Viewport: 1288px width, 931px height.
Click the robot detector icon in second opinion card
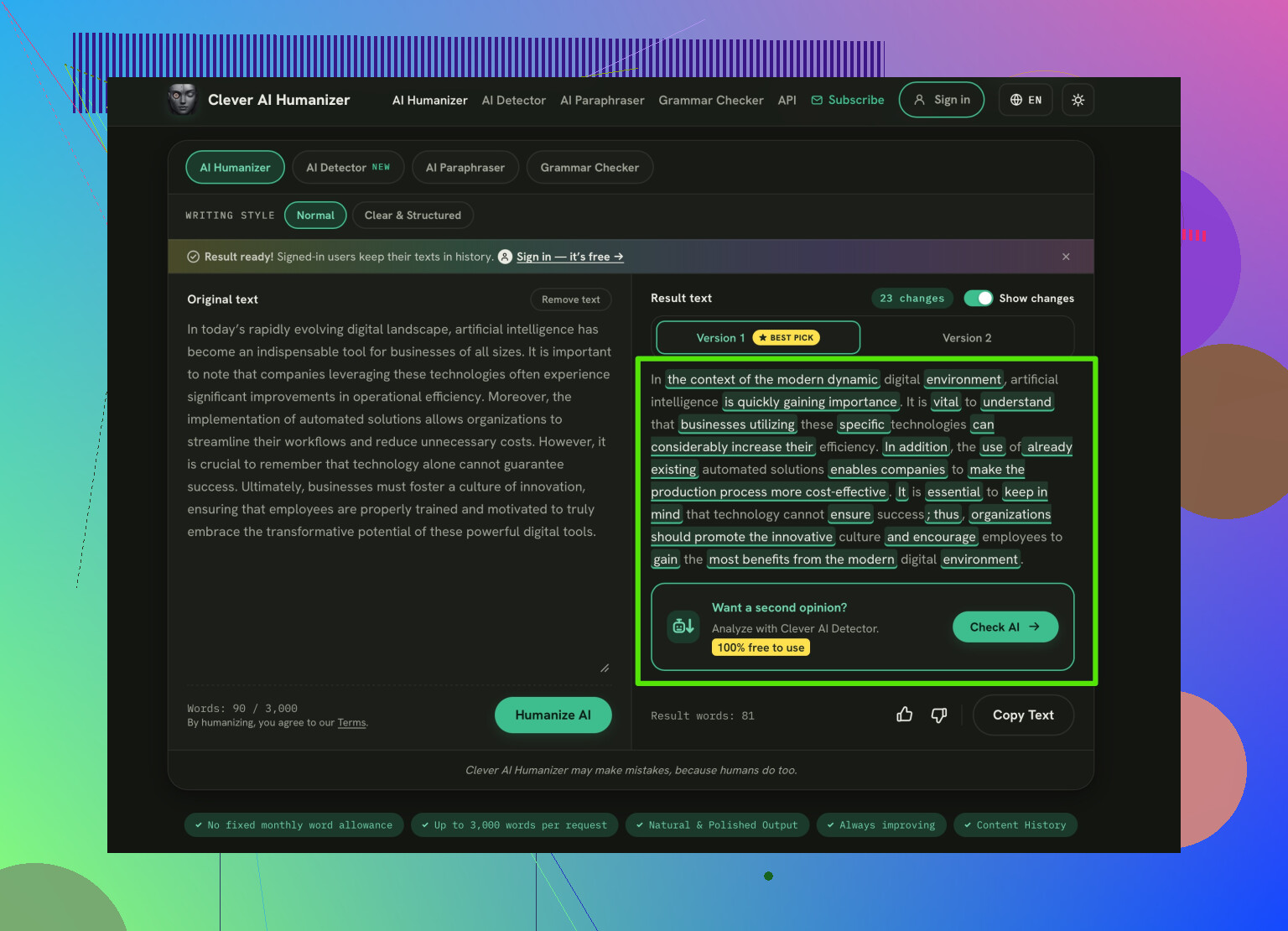[683, 627]
